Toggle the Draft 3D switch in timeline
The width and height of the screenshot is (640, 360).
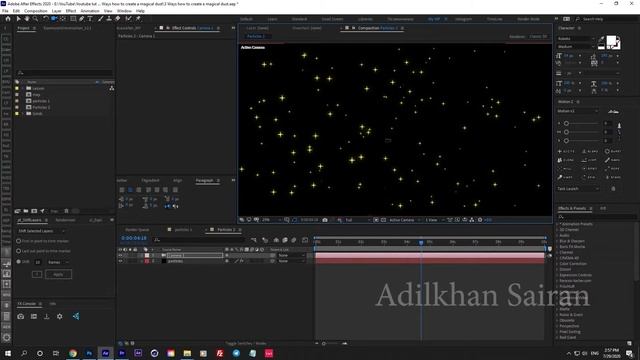(265, 240)
